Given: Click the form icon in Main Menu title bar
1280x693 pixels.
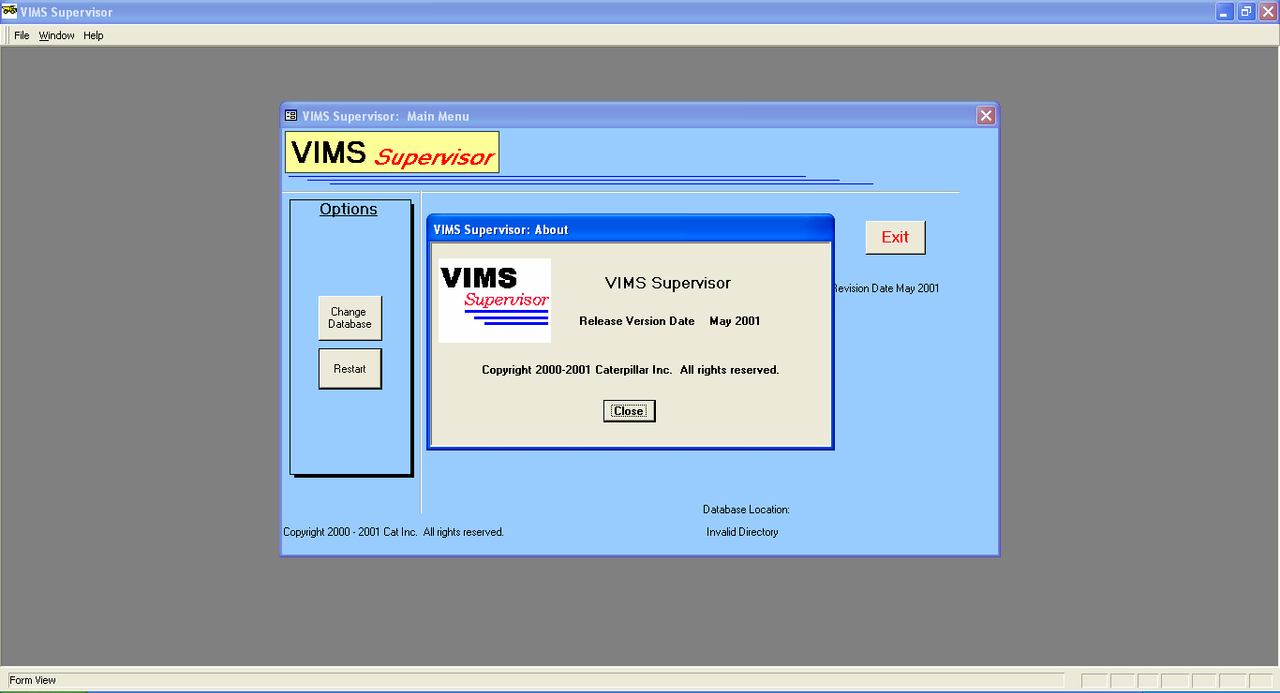Looking at the screenshot, I should point(291,116).
